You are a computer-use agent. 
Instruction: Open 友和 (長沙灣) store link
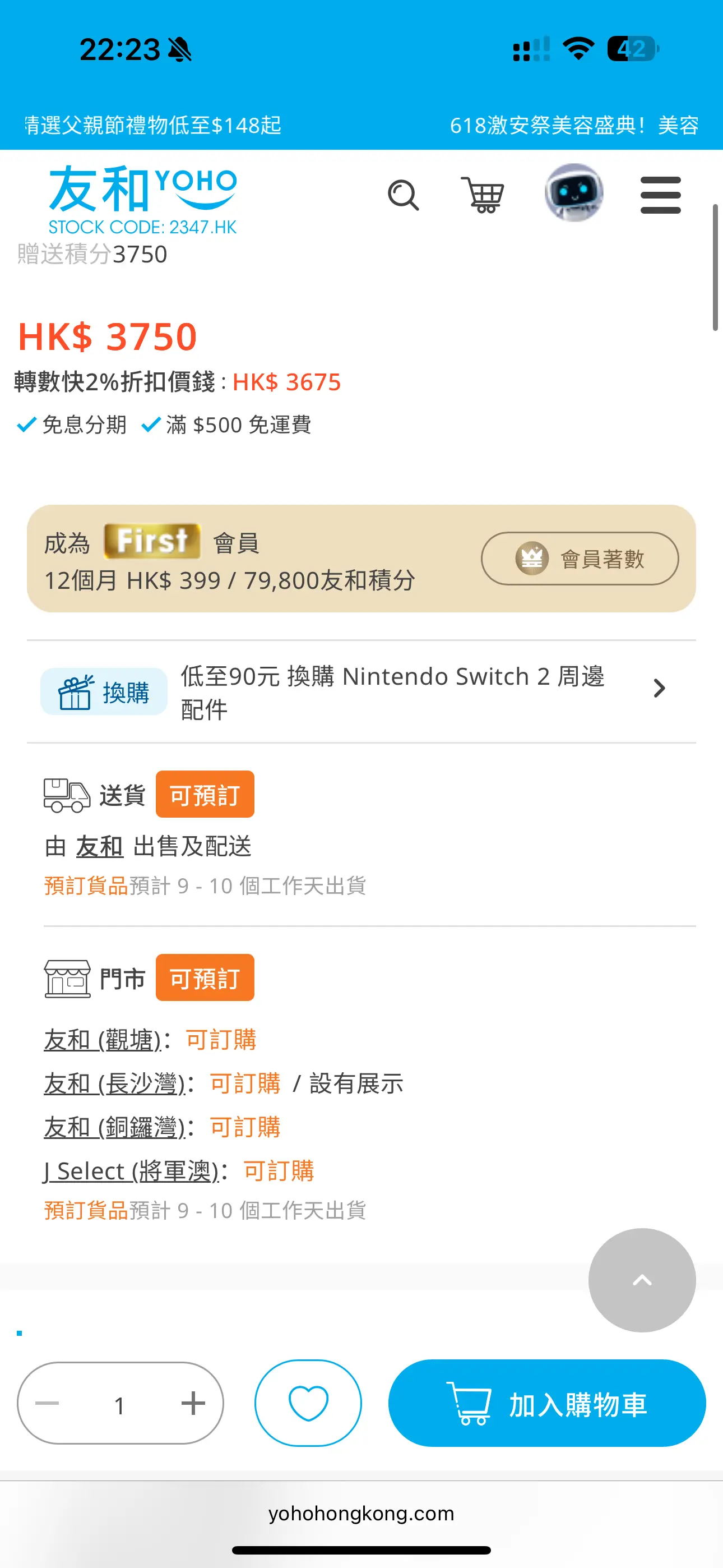point(114,1083)
